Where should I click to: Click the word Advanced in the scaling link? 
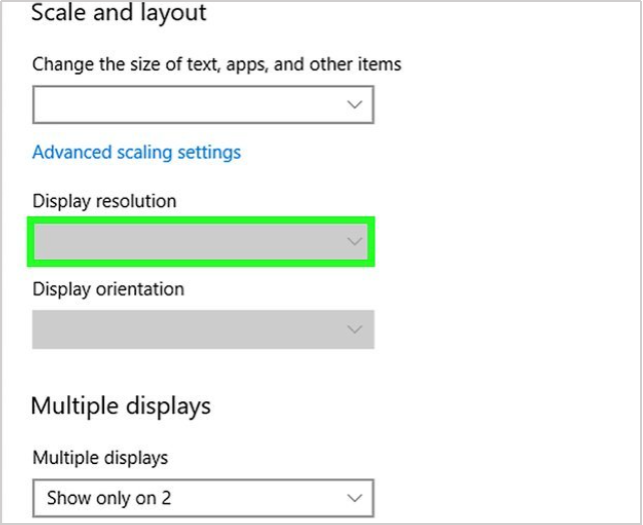(70, 152)
